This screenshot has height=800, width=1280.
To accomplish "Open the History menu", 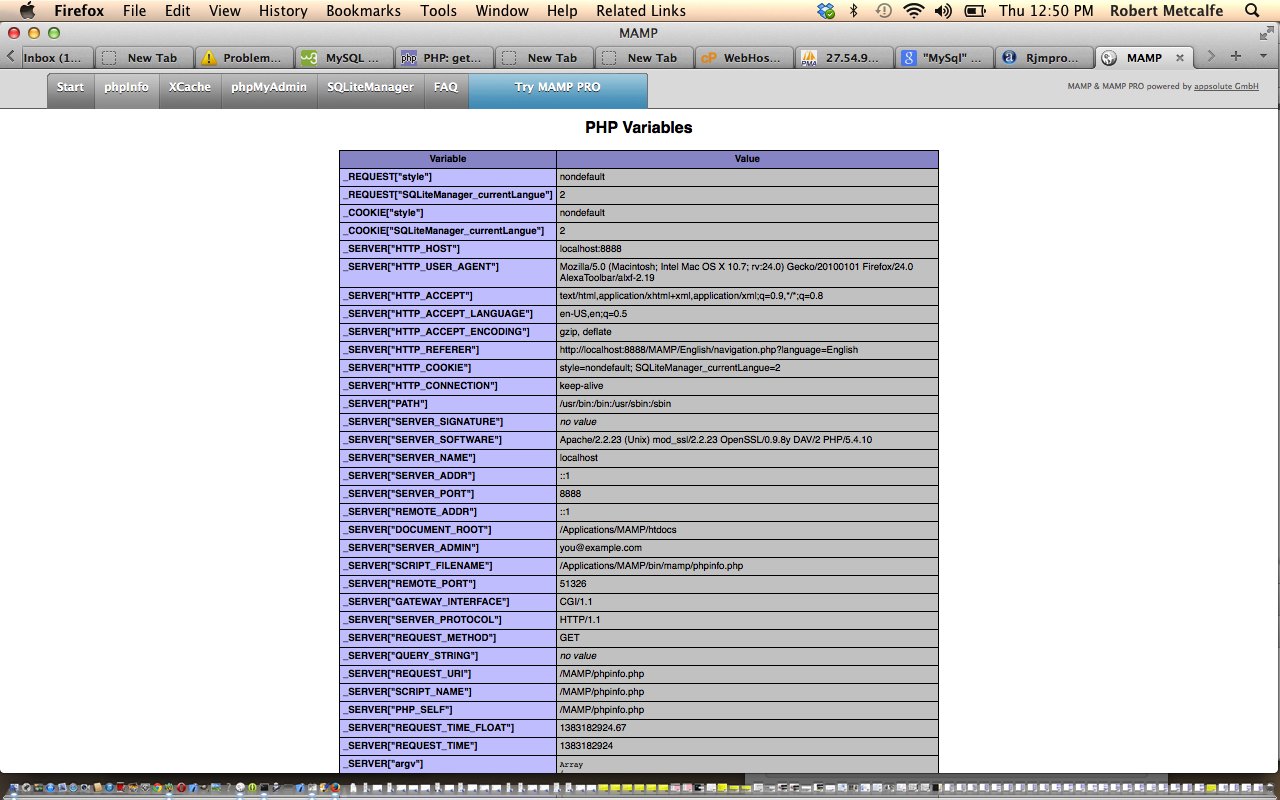I will [x=283, y=11].
